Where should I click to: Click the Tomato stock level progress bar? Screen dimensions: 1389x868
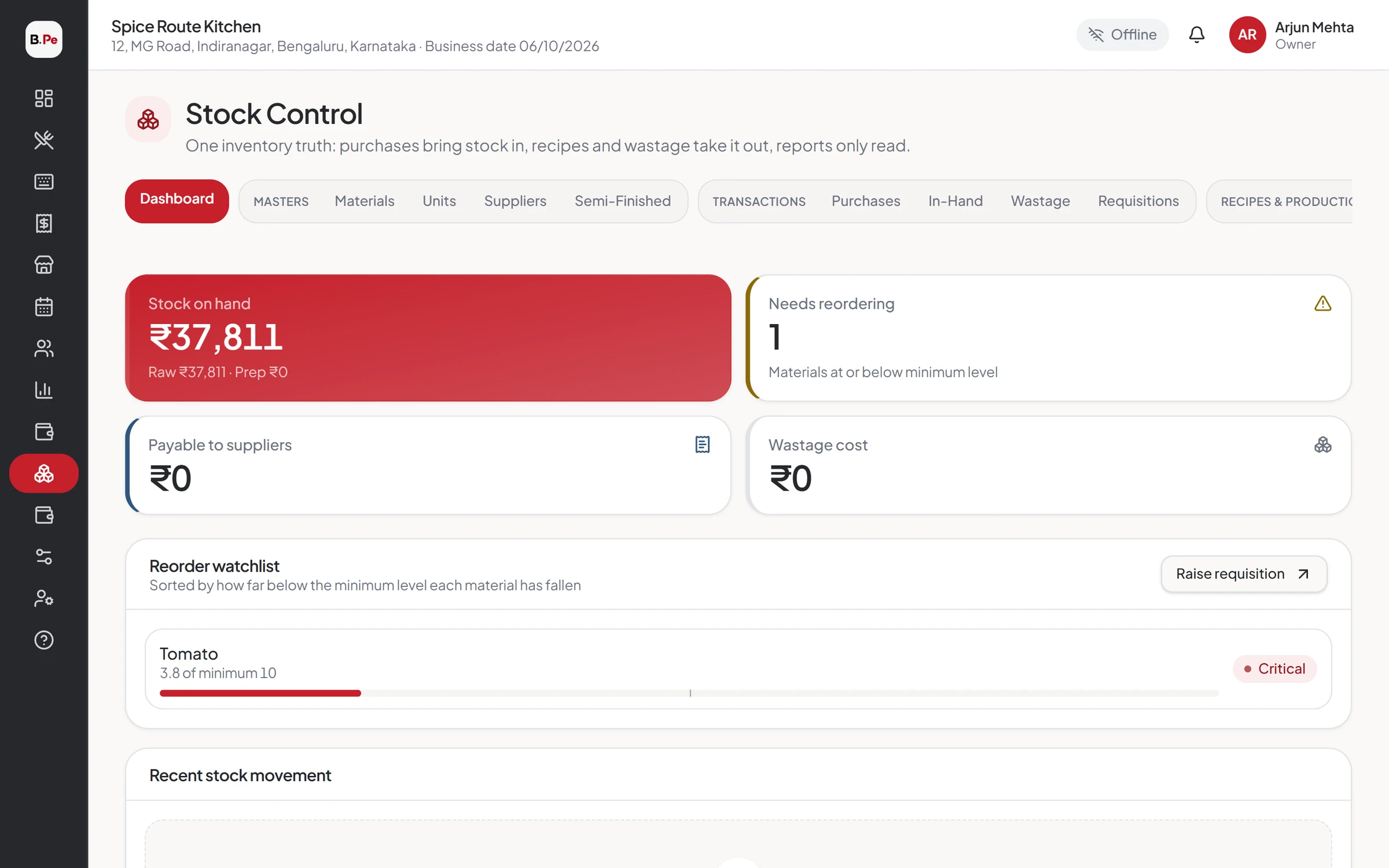(x=689, y=693)
